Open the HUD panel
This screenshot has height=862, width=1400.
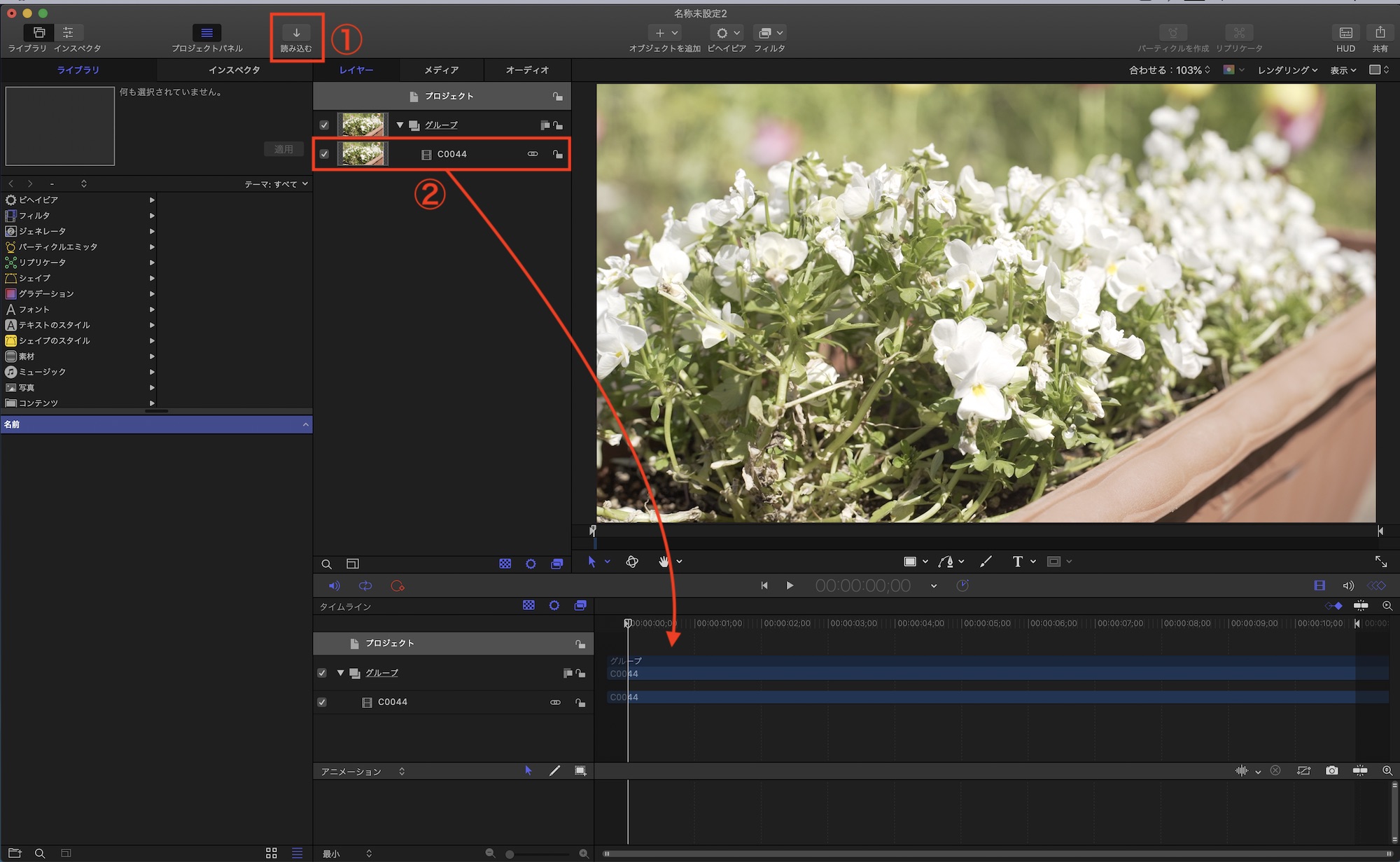(1345, 33)
